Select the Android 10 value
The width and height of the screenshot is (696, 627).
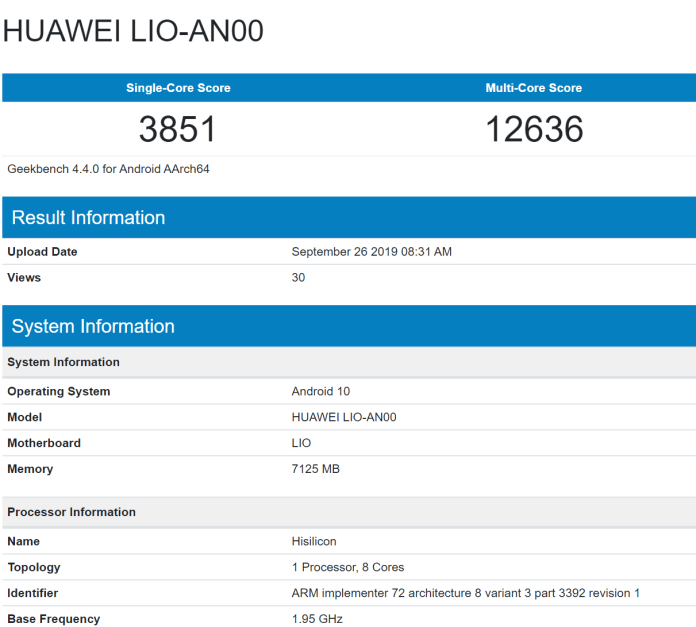tap(320, 391)
